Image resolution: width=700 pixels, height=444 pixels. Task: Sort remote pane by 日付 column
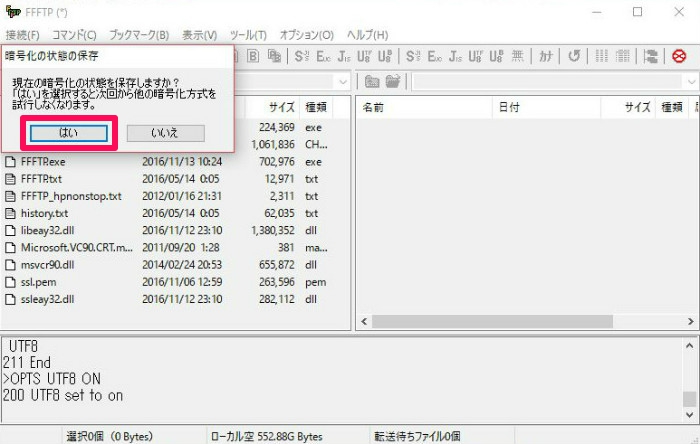pyautogui.click(x=546, y=107)
